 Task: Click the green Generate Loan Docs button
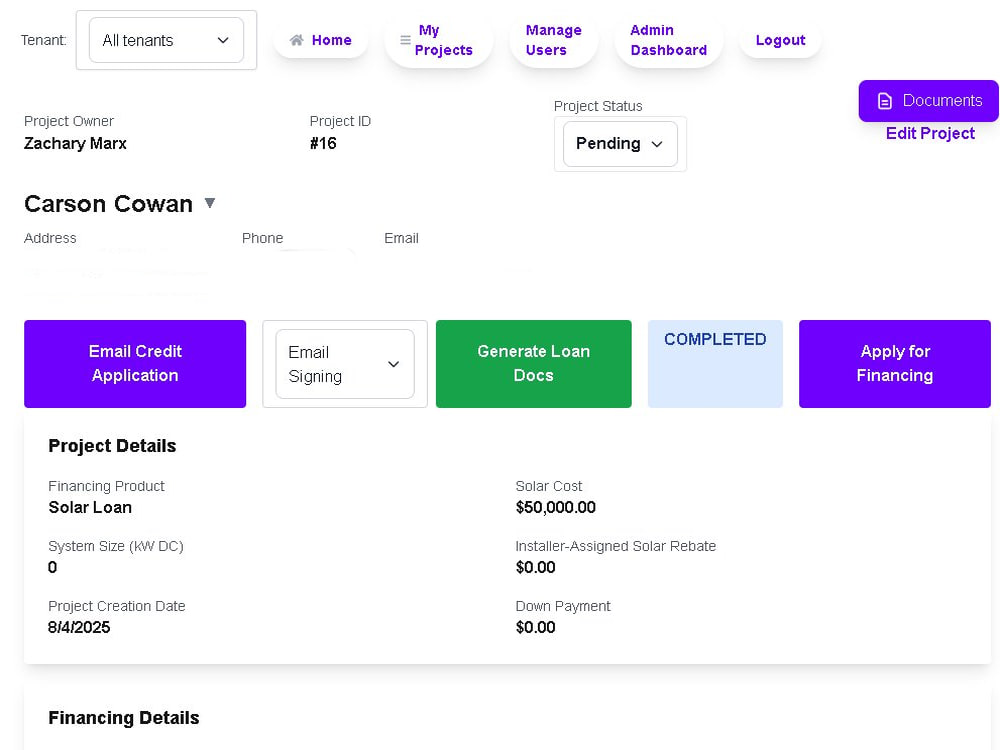point(534,364)
